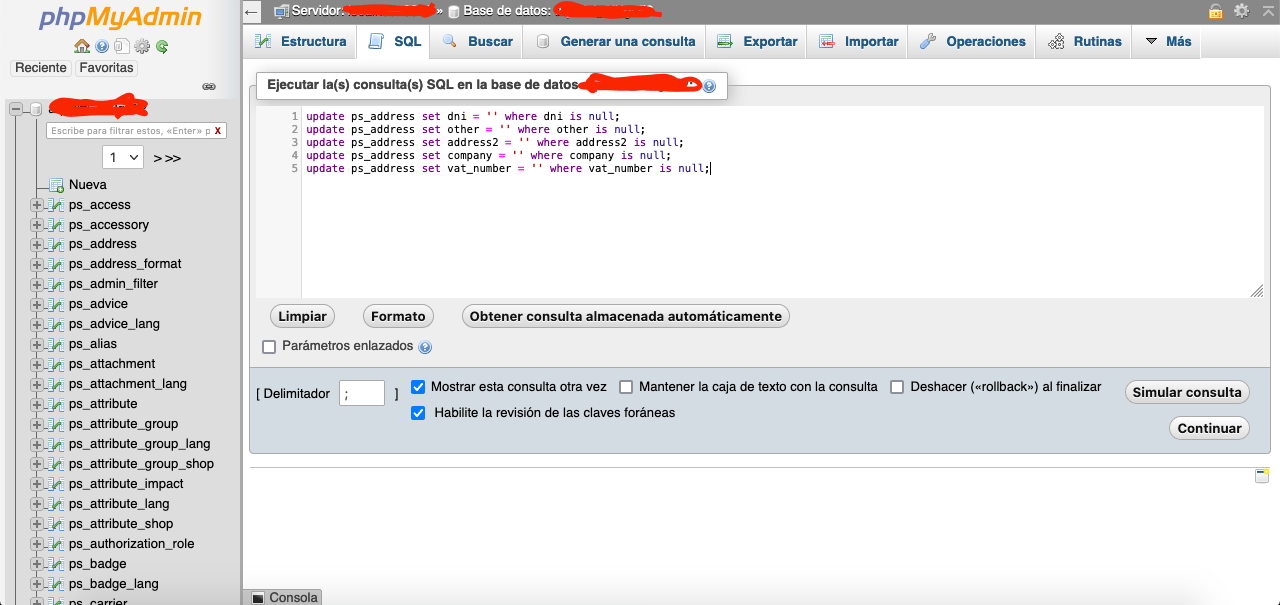Open the Reciente tables list
This screenshot has height=605, width=1280.
click(x=41, y=68)
